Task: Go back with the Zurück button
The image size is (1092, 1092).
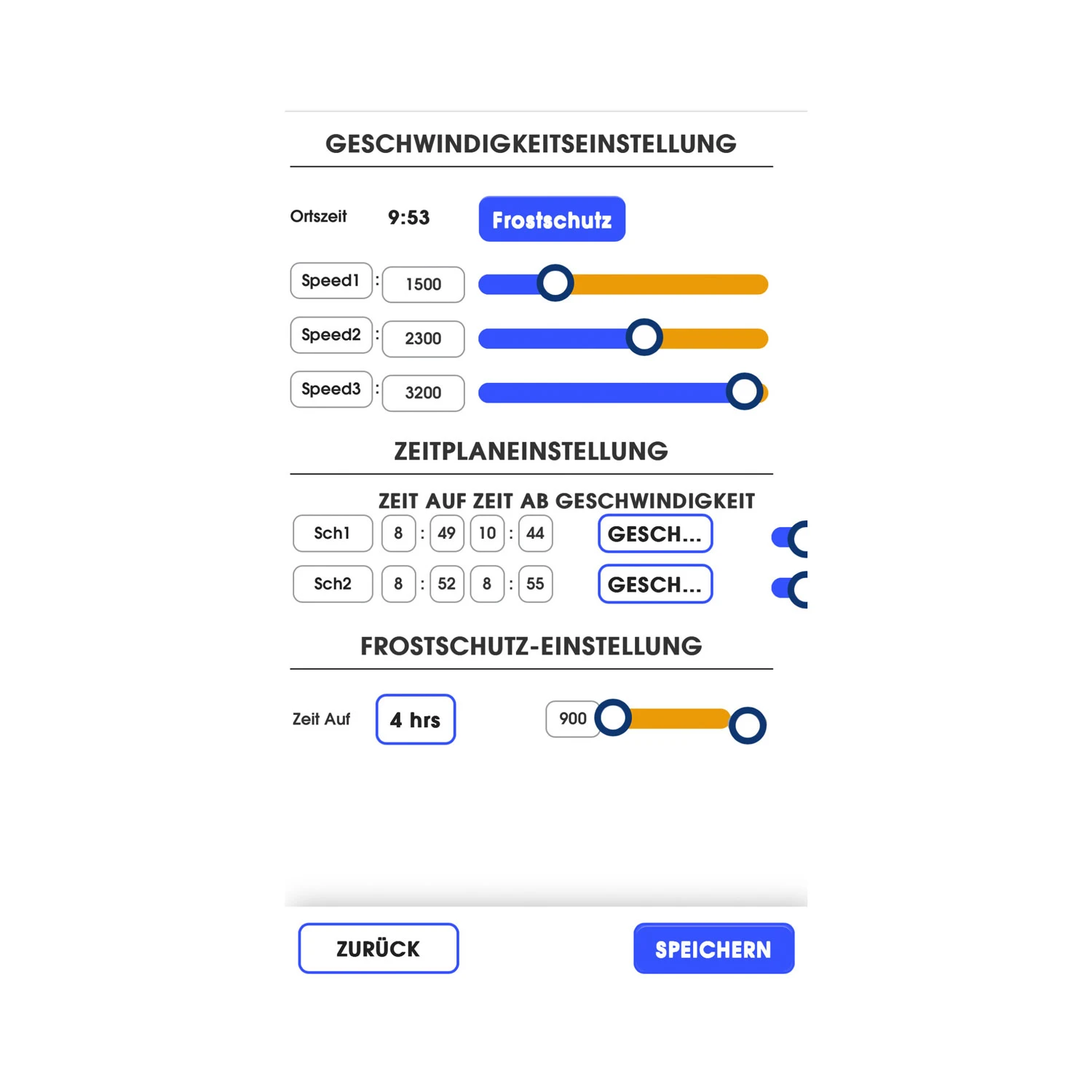Action: (x=379, y=949)
